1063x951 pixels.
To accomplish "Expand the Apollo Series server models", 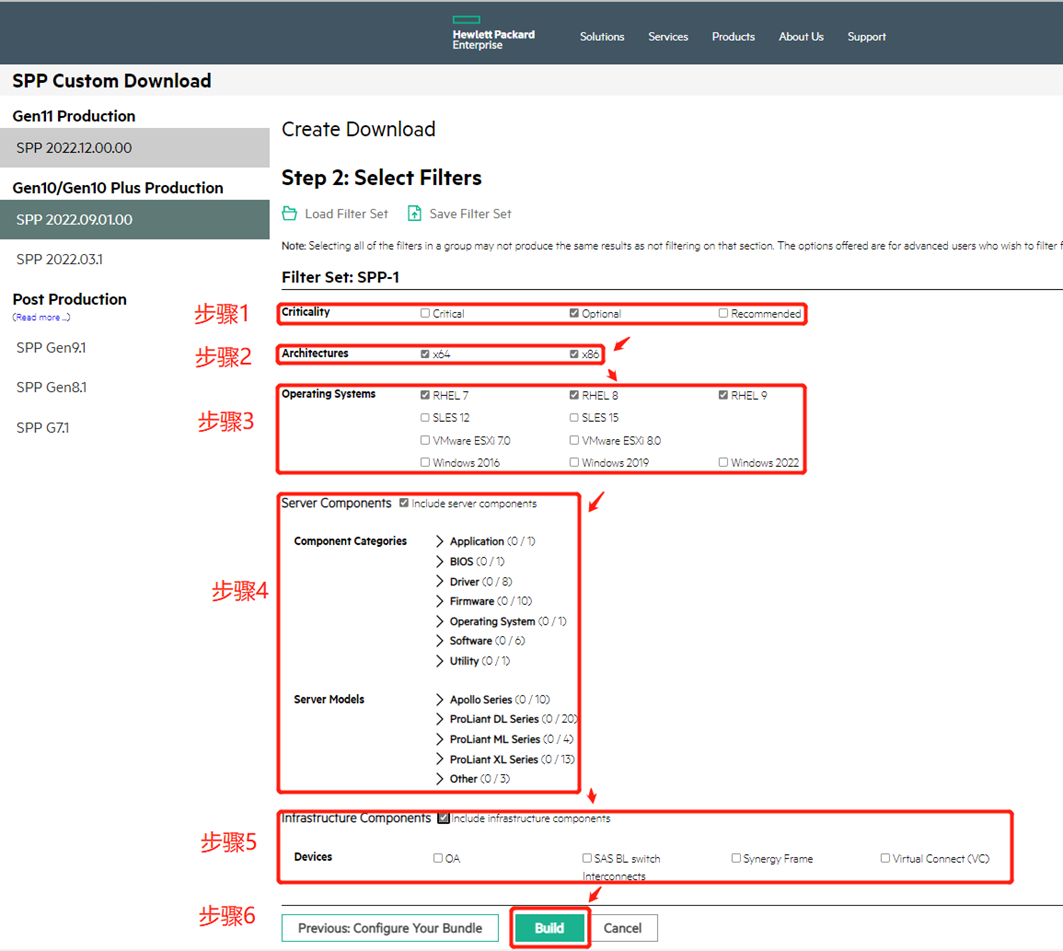I will (440, 700).
